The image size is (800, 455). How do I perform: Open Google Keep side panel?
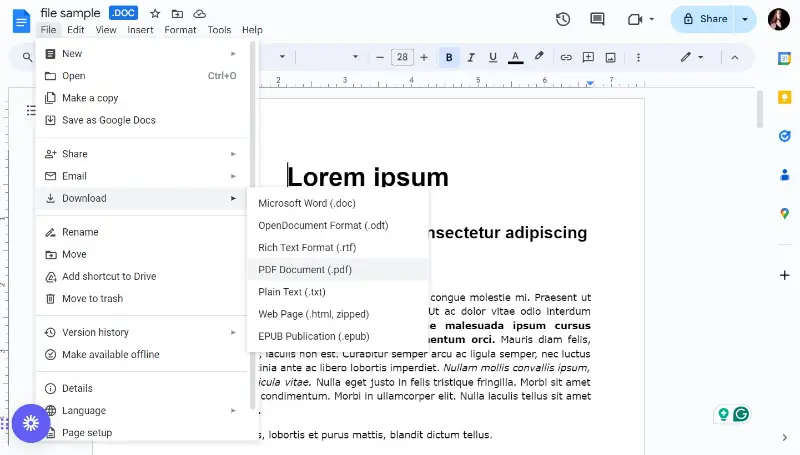[x=784, y=97]
